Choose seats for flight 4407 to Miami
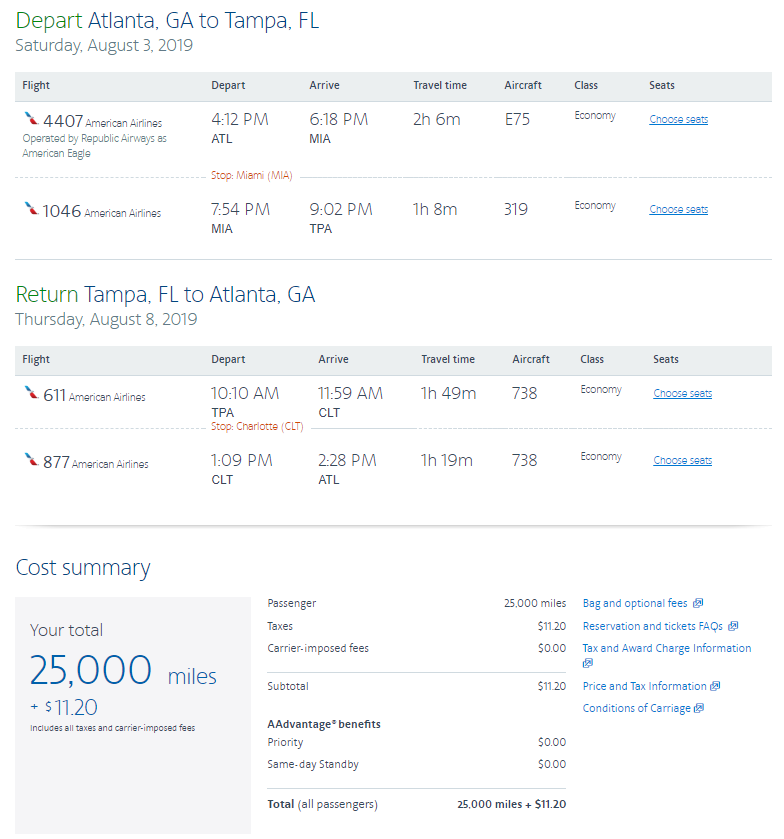Image resolution: width=784 pixels, height=839 pixels. click(x=678, y=120)
